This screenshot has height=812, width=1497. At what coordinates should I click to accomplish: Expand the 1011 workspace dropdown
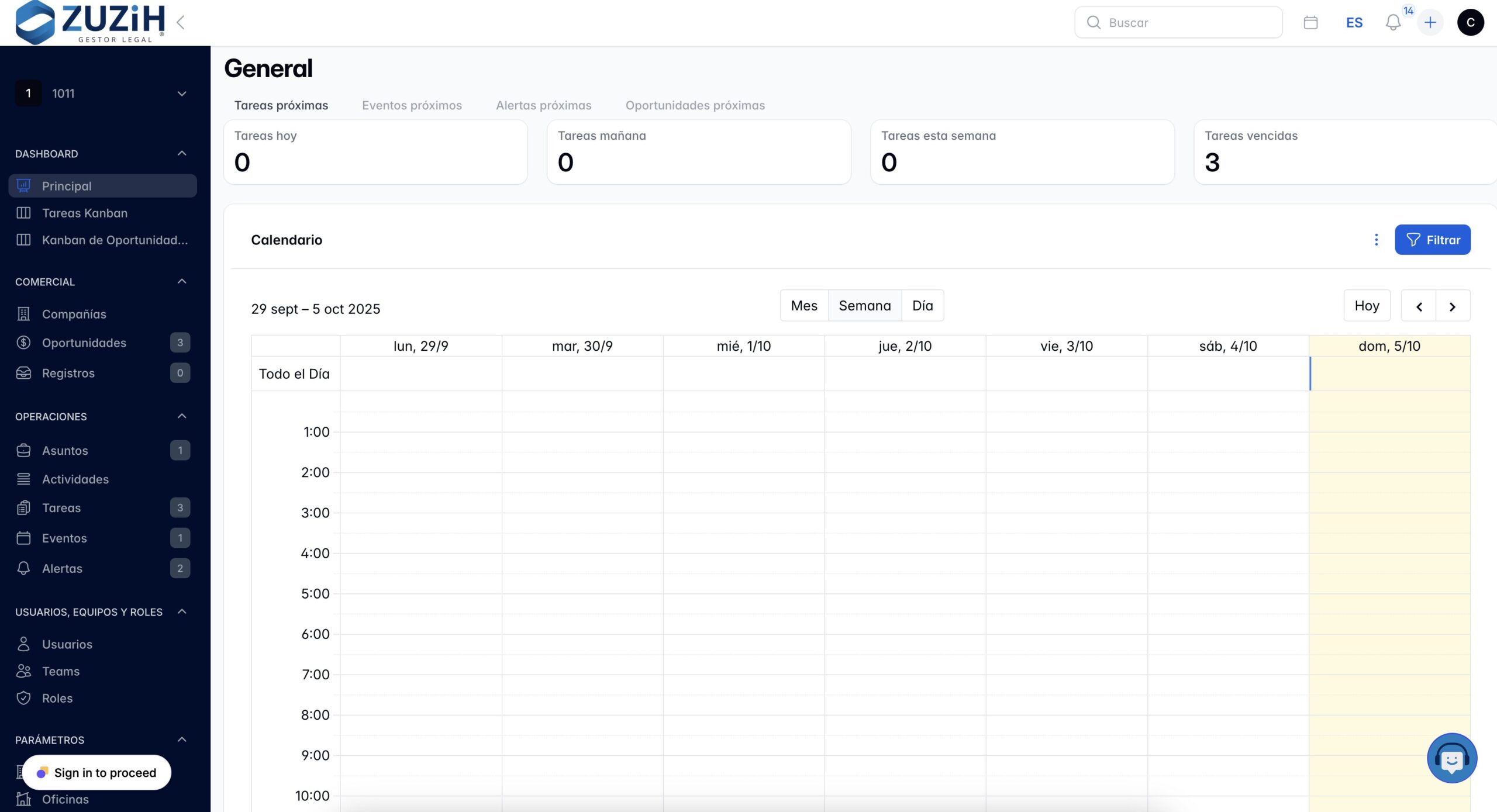click(181, 94)
